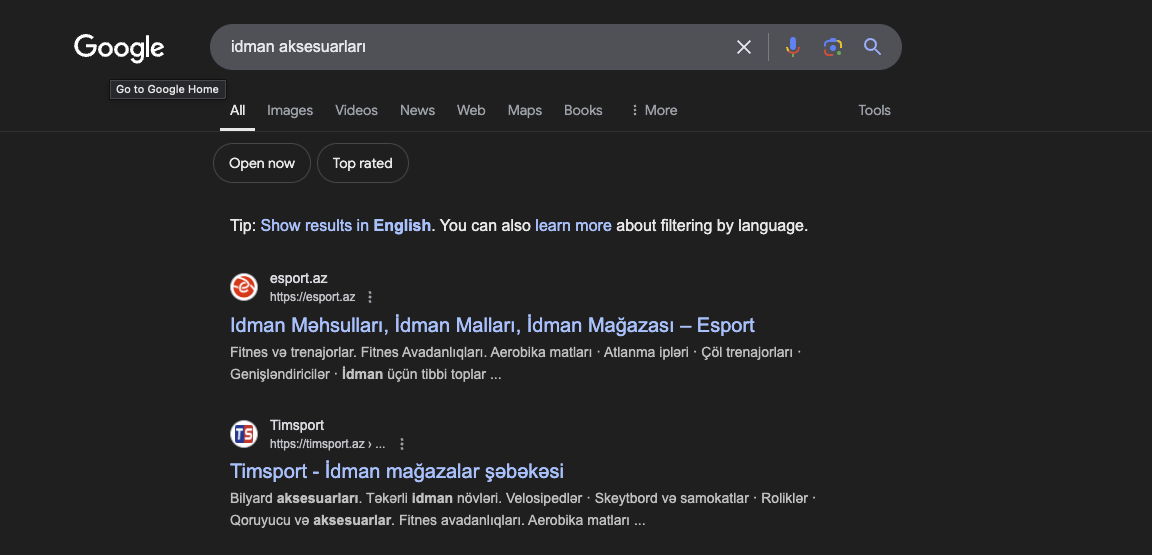Click the Esport snippet starting 'Fitnes və trenajorlar'
1152x555 pixels.
tap(515, 364)
